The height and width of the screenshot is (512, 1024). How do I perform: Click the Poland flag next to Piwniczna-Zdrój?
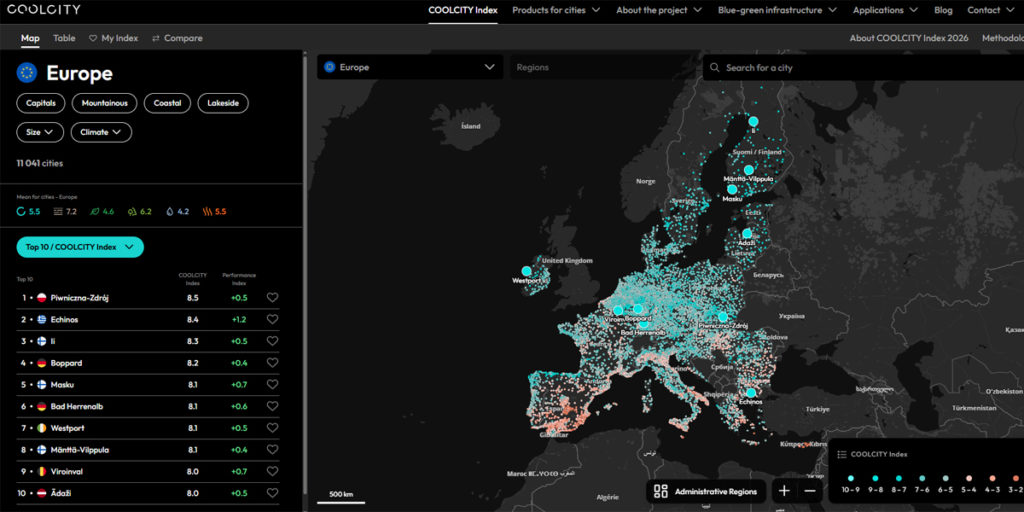42,298
